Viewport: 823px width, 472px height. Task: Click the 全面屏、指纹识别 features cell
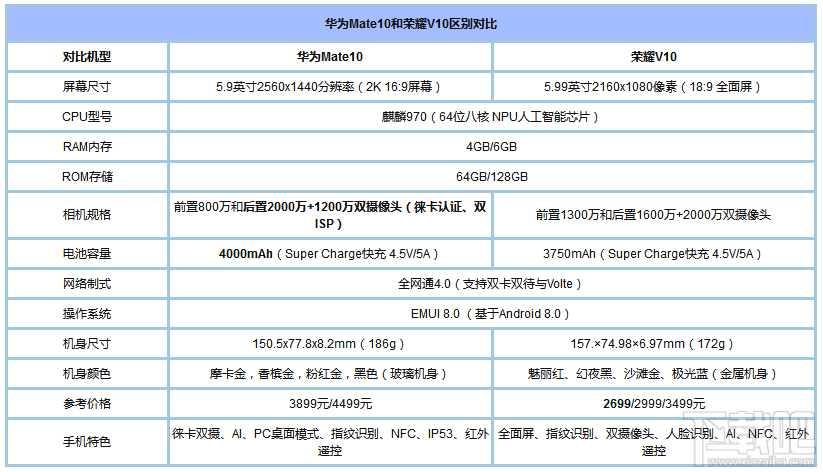point(653,442)
